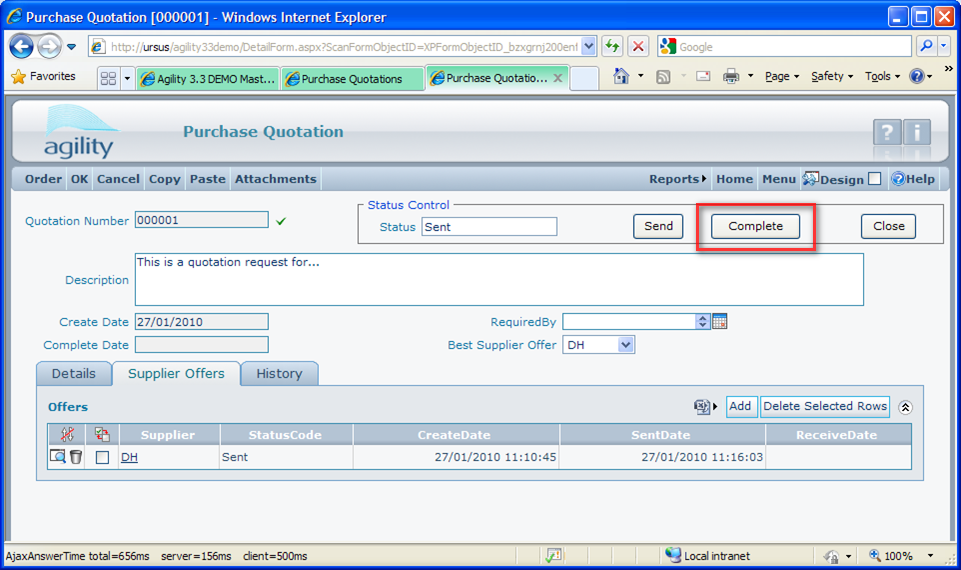Tick the checkbox in the DH supplier row

pyautogui.click(x=102, y=457)
